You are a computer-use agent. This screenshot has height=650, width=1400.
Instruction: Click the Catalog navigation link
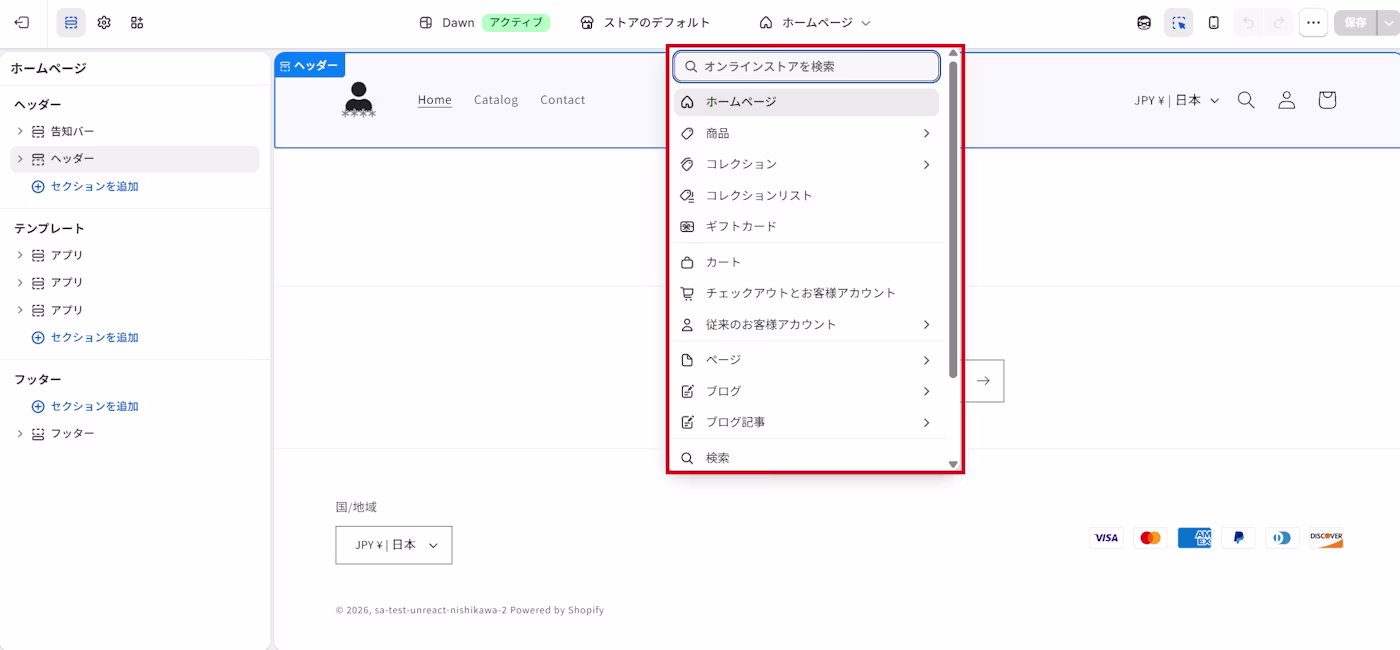[x=496, y=99]
